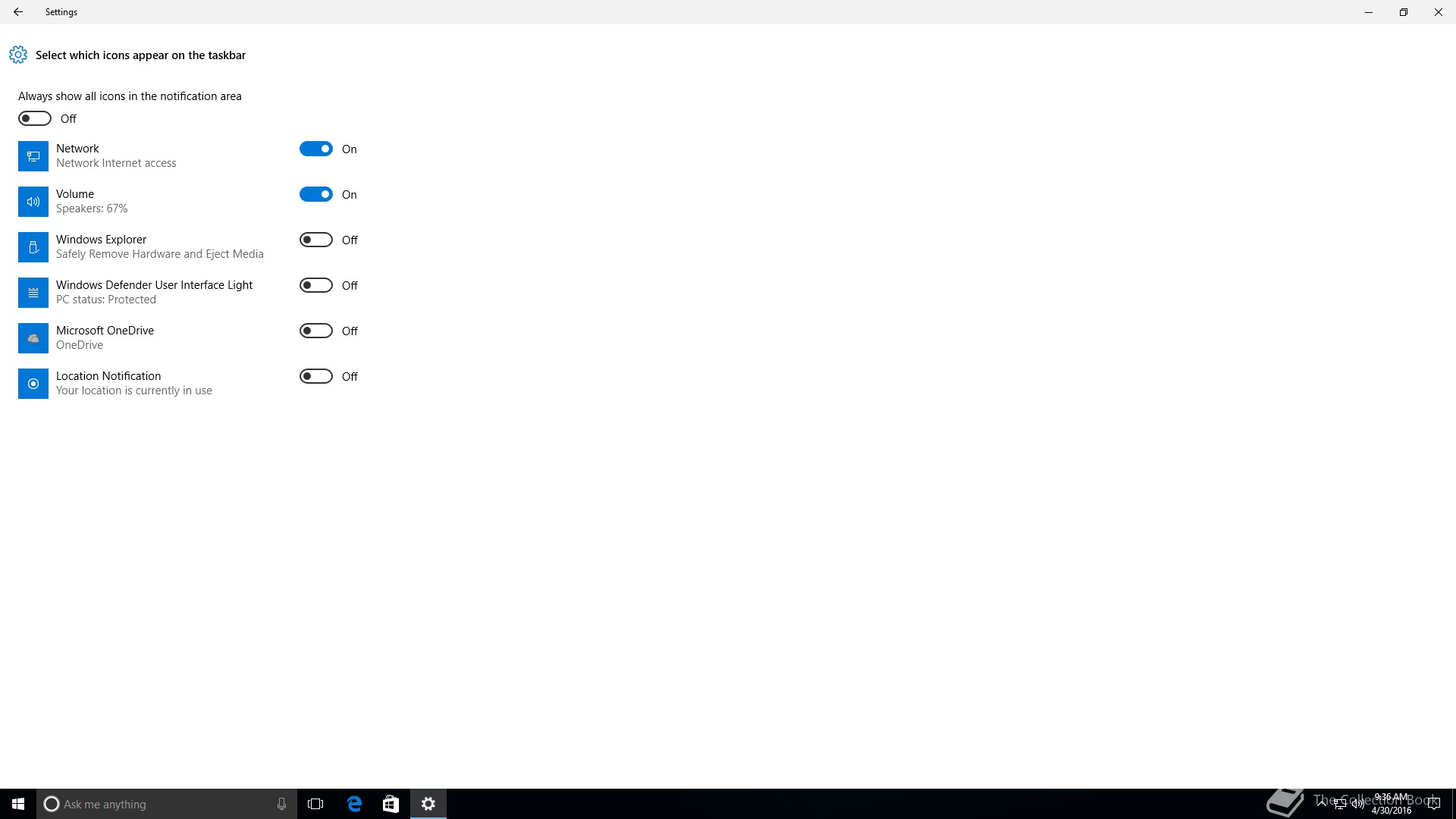
Task: Click the Location Notification label
Action: point(108,376)
